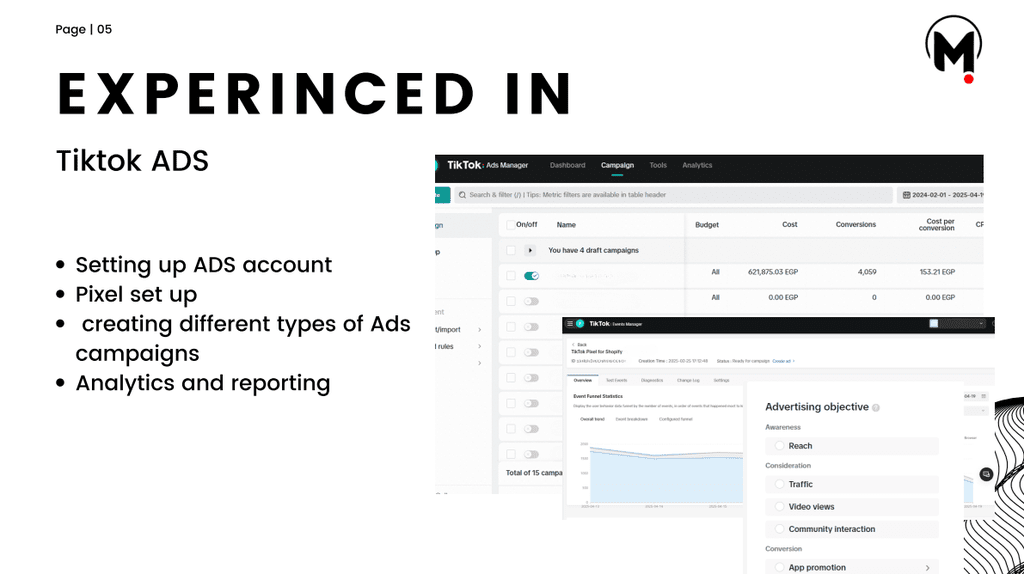The width and height of the screenshot is (1024, 574).
Task: Click the teal Create button
Action: [443, 195]
